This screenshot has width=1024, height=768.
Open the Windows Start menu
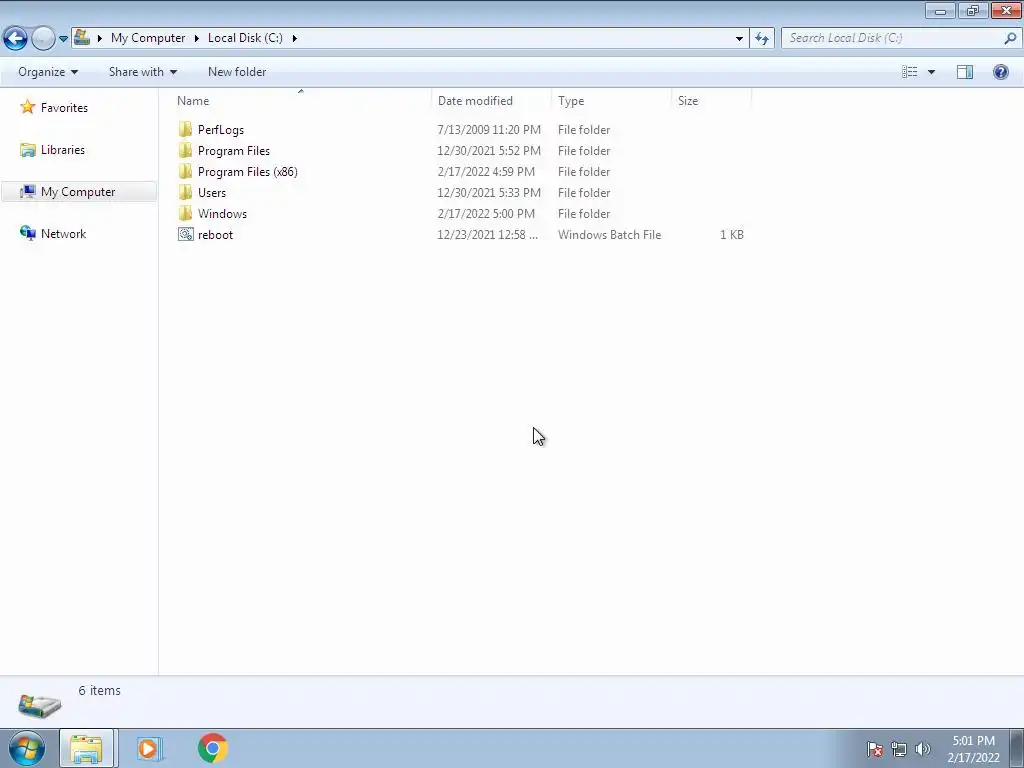27,748
